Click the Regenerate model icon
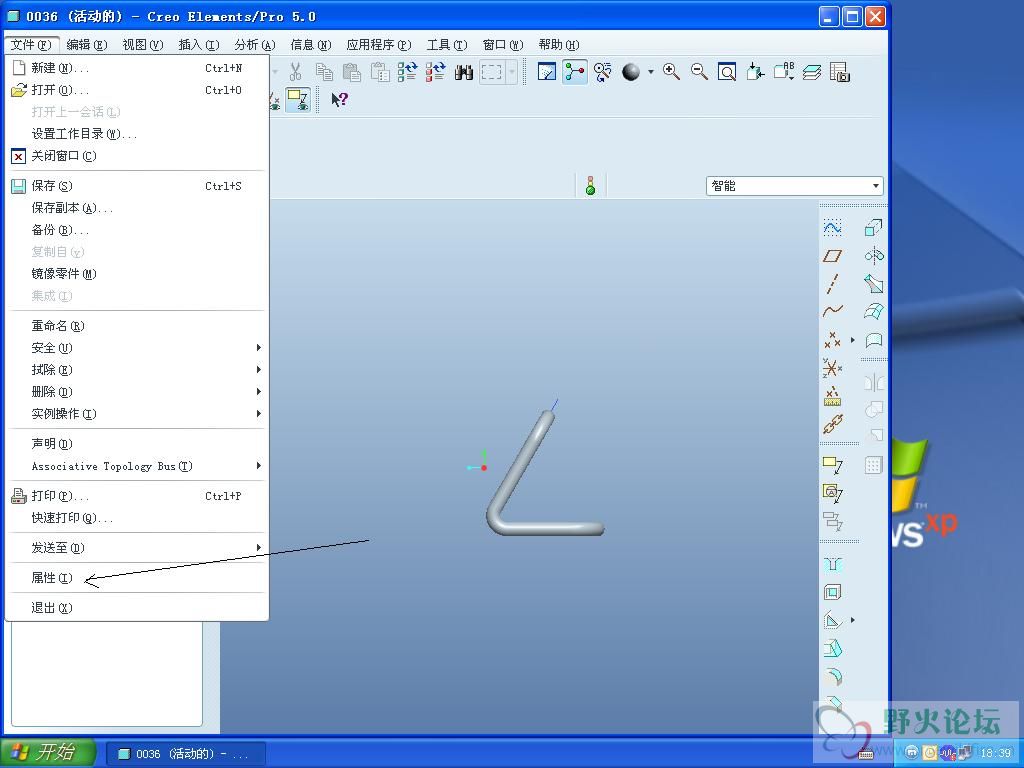The width and height of the screenshot is (1024, 768). [x=408, y=72]
